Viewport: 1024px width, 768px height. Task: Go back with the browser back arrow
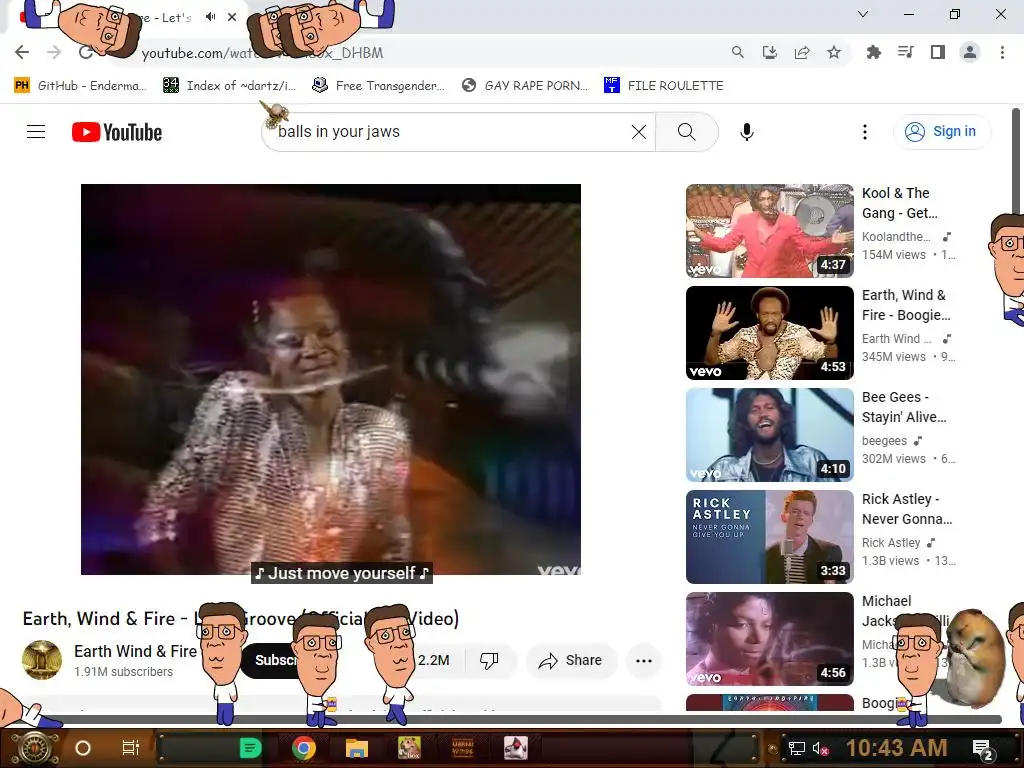pos(22,52)
